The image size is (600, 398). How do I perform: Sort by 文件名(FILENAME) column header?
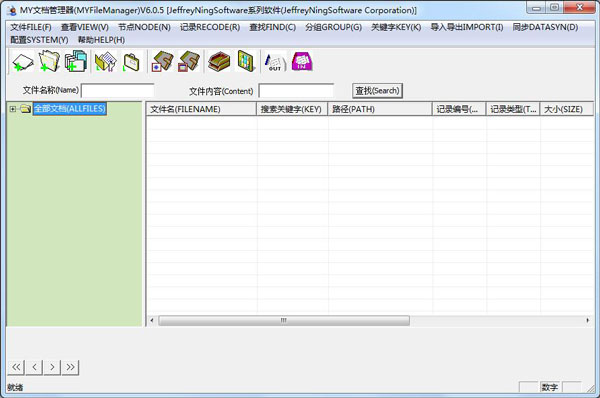click(201, 109)
